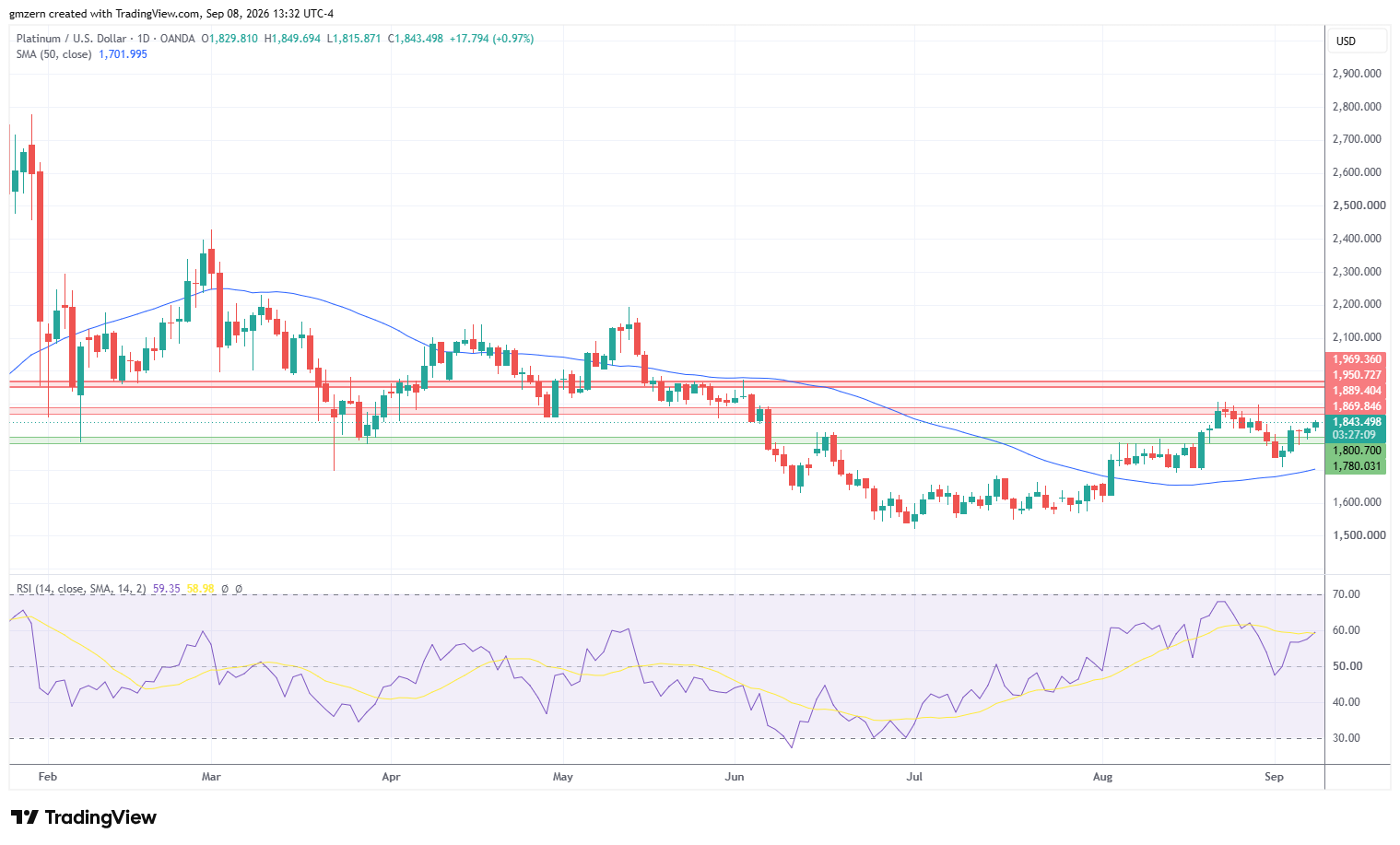Click the RSI 50.00 axis label
This screenshot has width=1400, height=845.
point(1347,666)
